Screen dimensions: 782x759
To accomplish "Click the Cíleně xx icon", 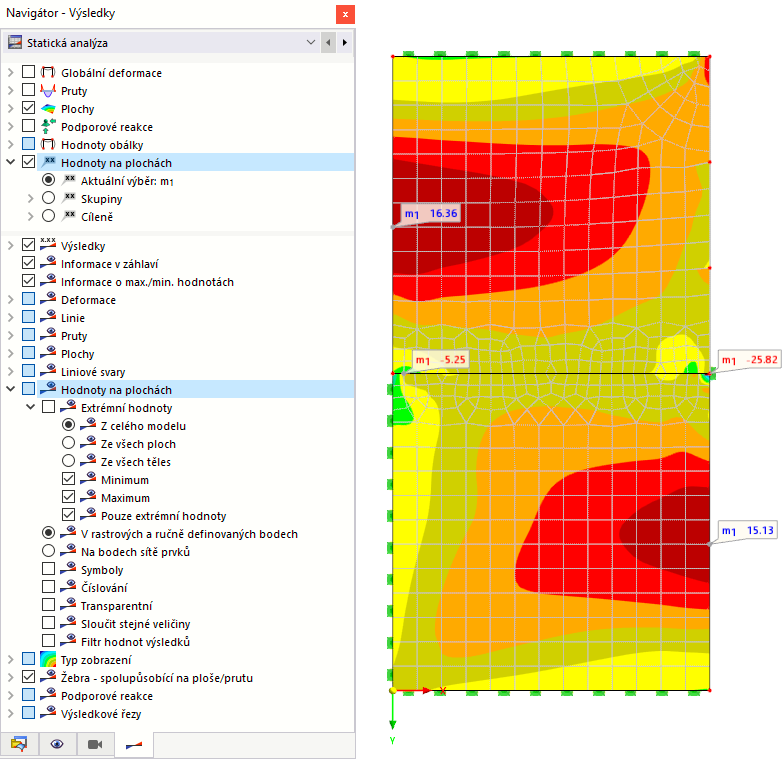I will coord(68,216).
